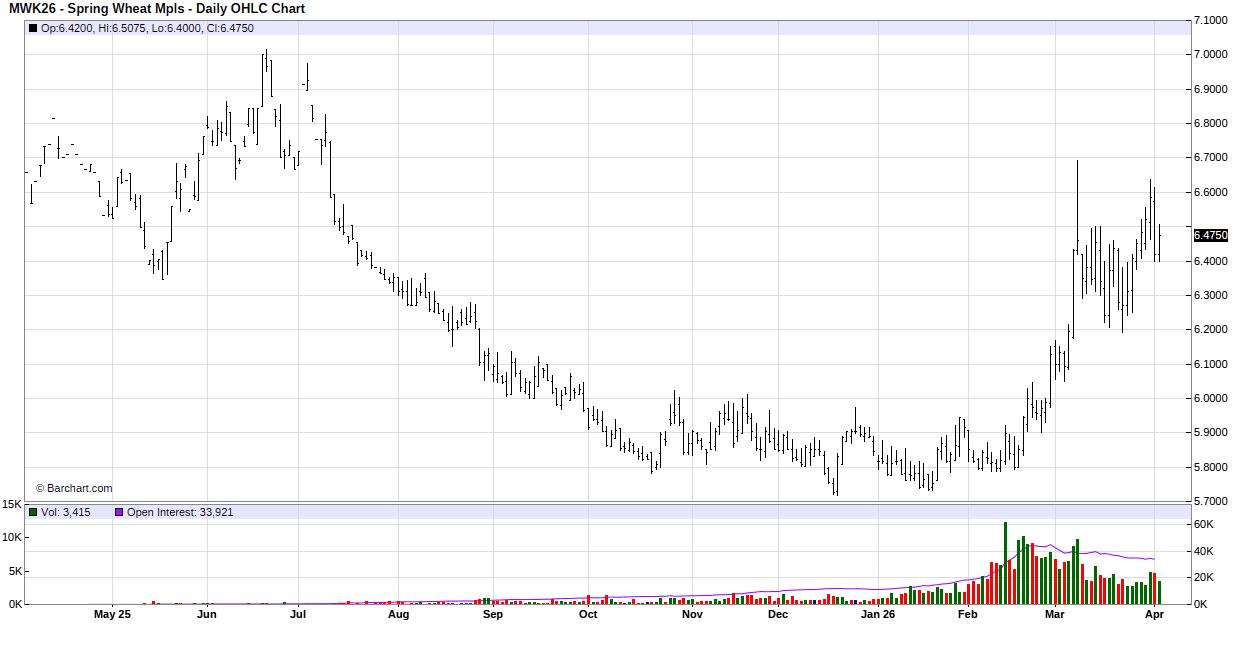
Task: Select the May 25 date label
Action: [112, 615]
